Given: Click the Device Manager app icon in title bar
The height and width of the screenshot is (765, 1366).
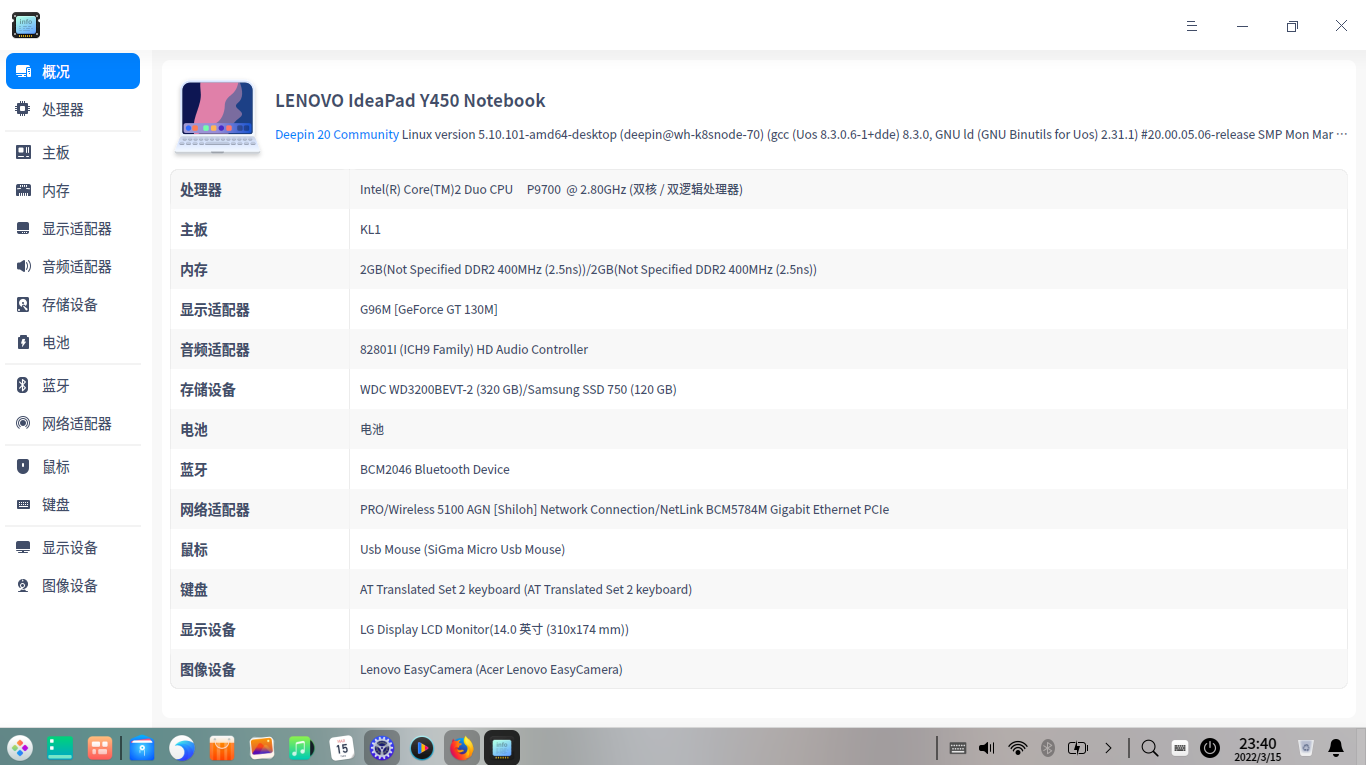Looking at the screenshot, I should (x=26, y=25).
